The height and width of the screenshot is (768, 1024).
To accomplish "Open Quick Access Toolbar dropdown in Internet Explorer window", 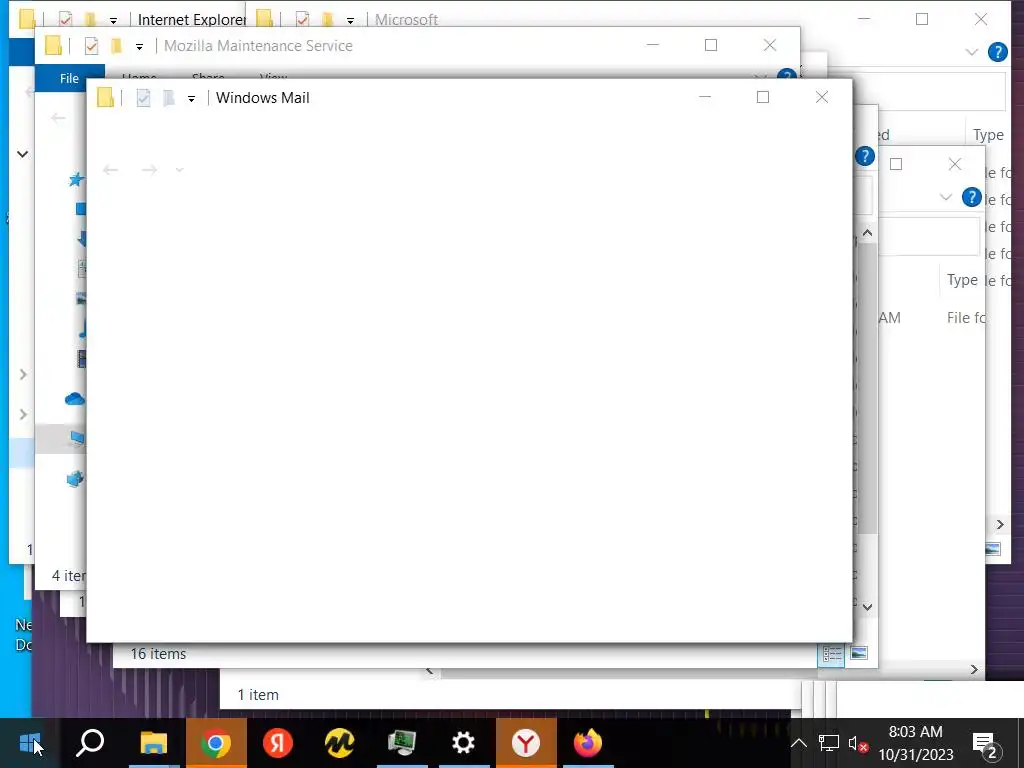I will [x=113, y=20].
